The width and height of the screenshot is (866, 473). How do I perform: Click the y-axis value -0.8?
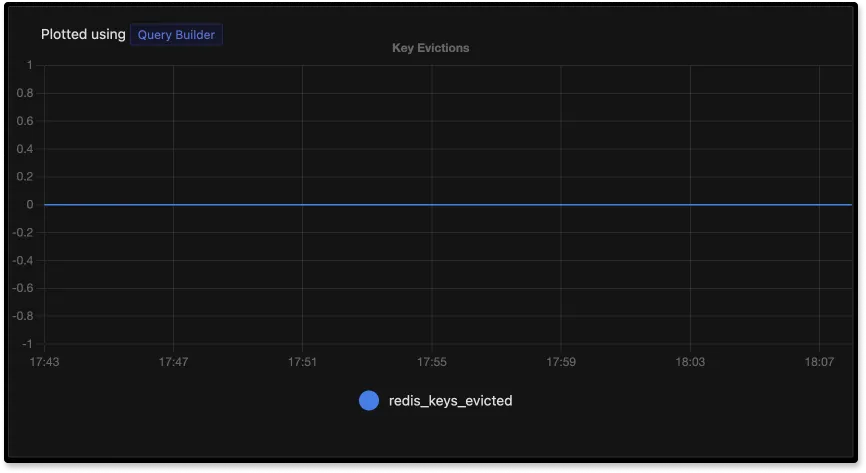[23, 316]
